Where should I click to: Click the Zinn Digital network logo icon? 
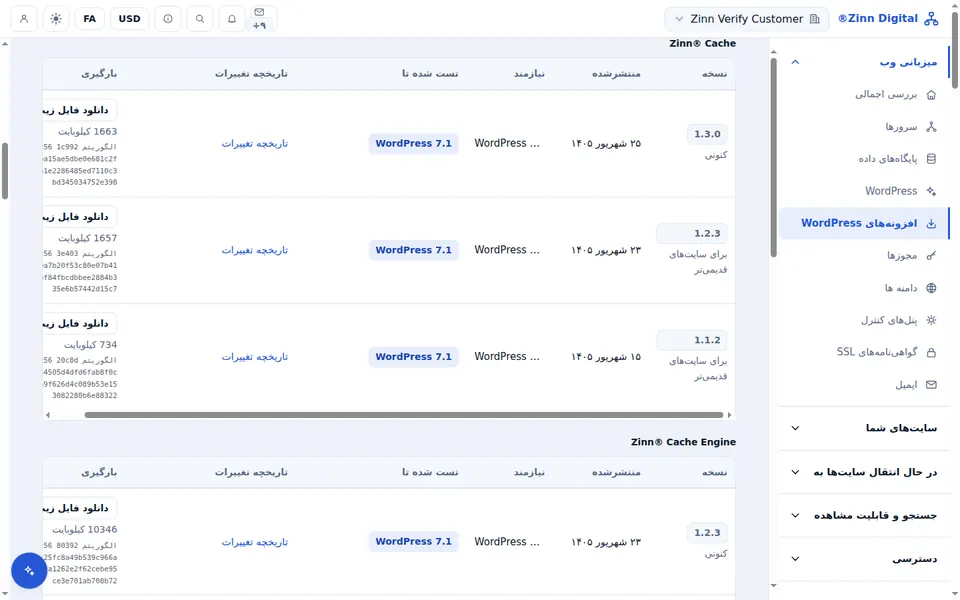click(x=931, y=19)
